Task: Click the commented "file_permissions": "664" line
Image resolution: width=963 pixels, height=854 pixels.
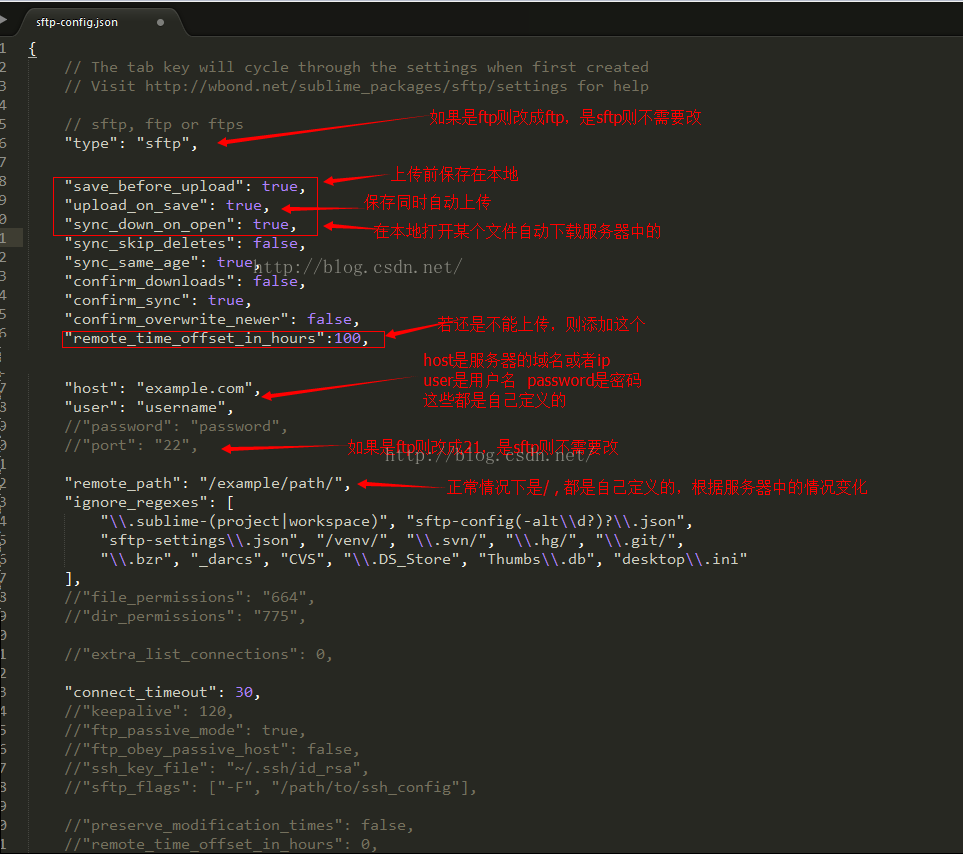Action: point(189,597)
